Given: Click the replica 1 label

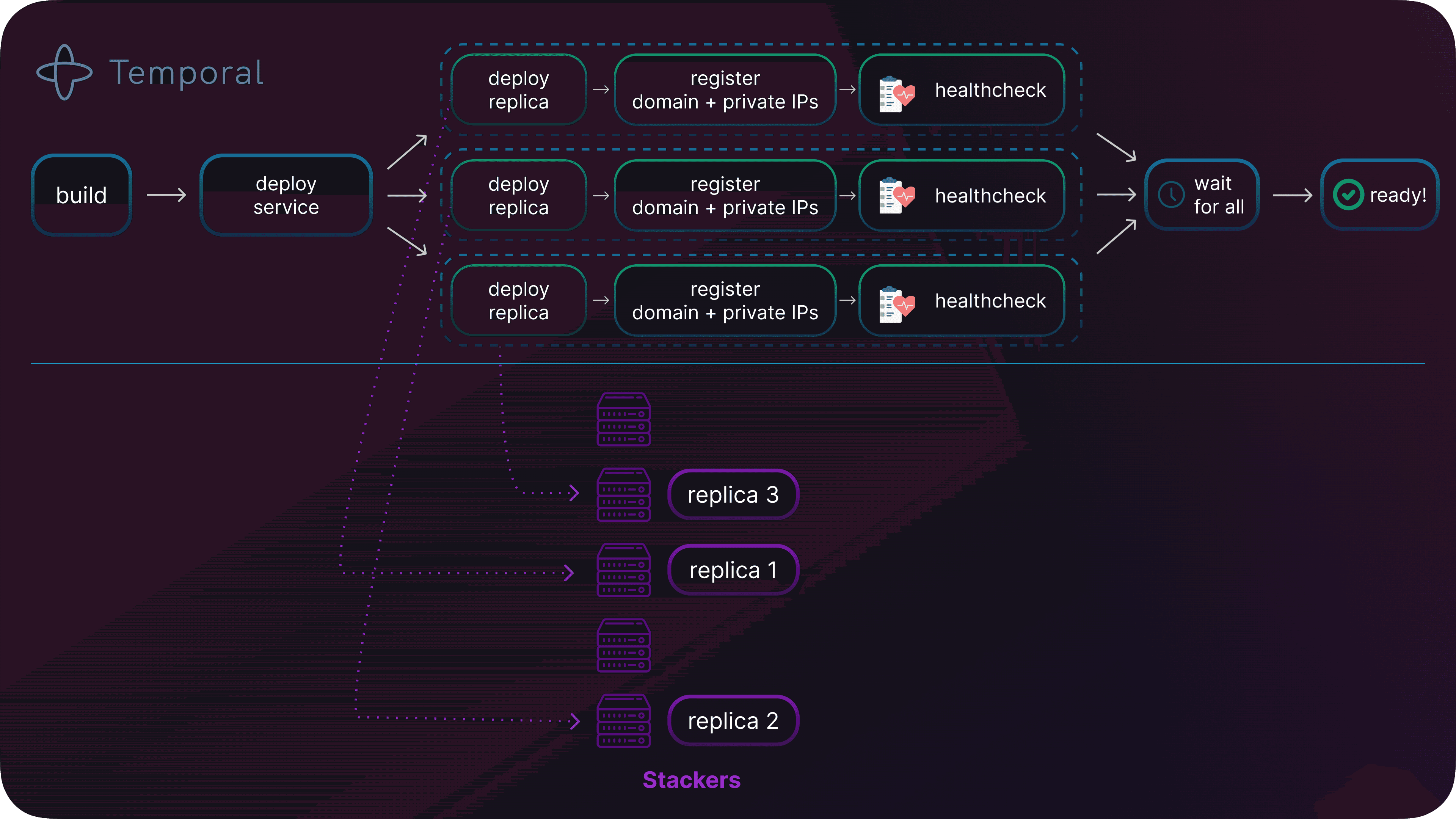Looking at the screenshot, I should coord(733,570).
